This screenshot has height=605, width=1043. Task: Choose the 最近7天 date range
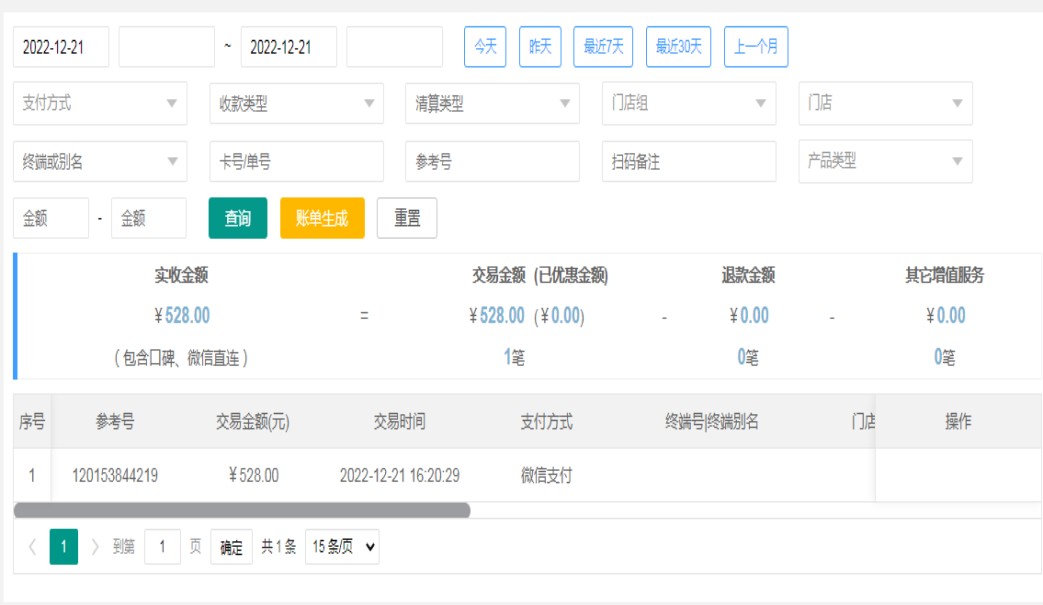click(603, 47)
